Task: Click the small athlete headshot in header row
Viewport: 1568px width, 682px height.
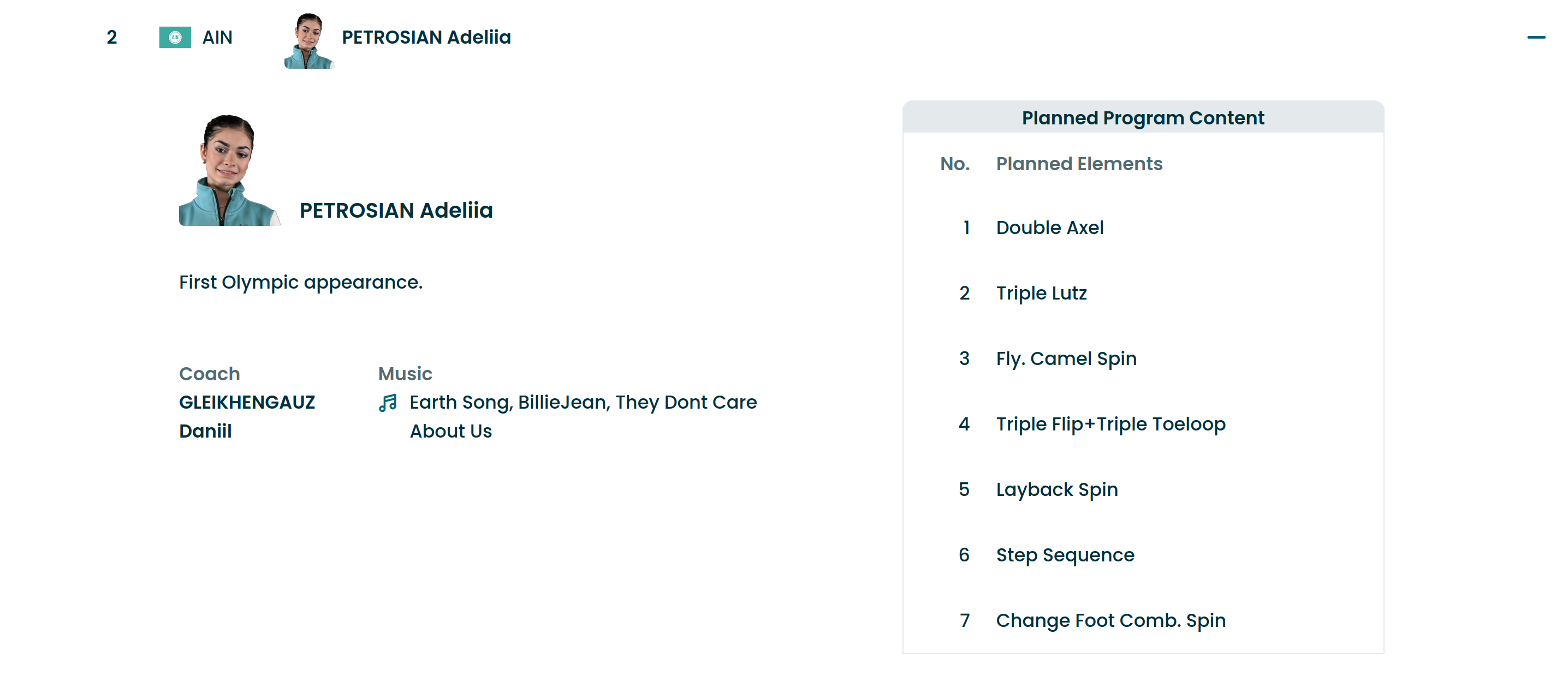Action: [308, 41]
